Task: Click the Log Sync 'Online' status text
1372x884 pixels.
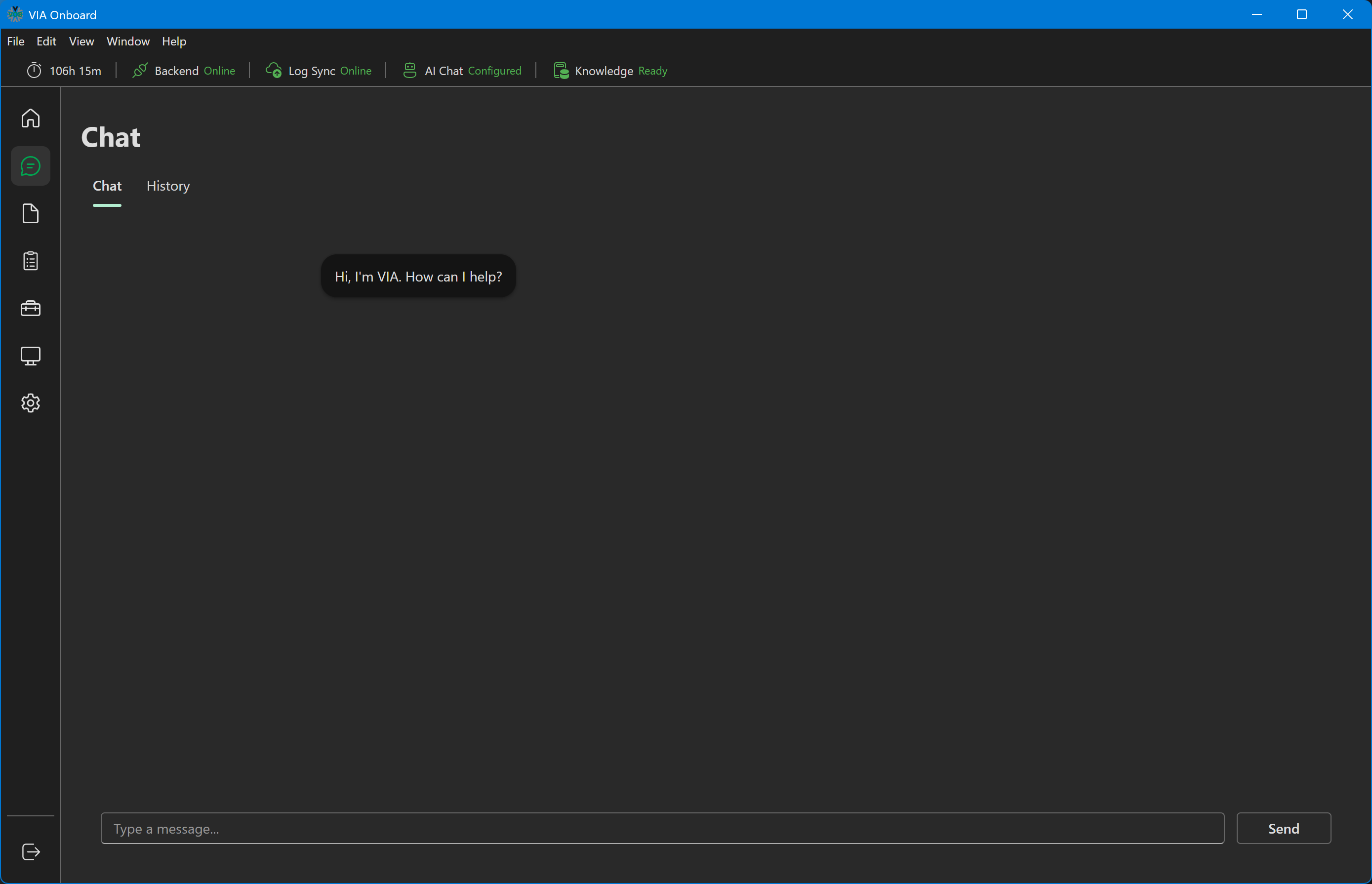Action: tap(356, 71)
